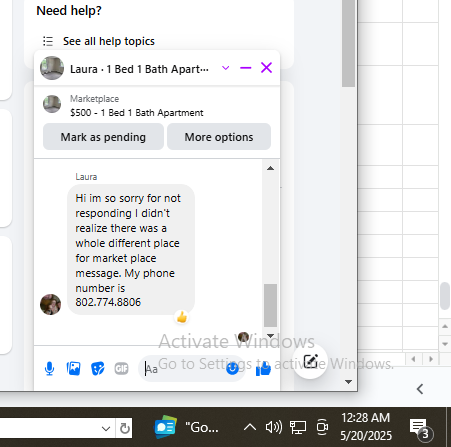Click the Need help? heading
This screenshot has width=451, height=447.
69,10
